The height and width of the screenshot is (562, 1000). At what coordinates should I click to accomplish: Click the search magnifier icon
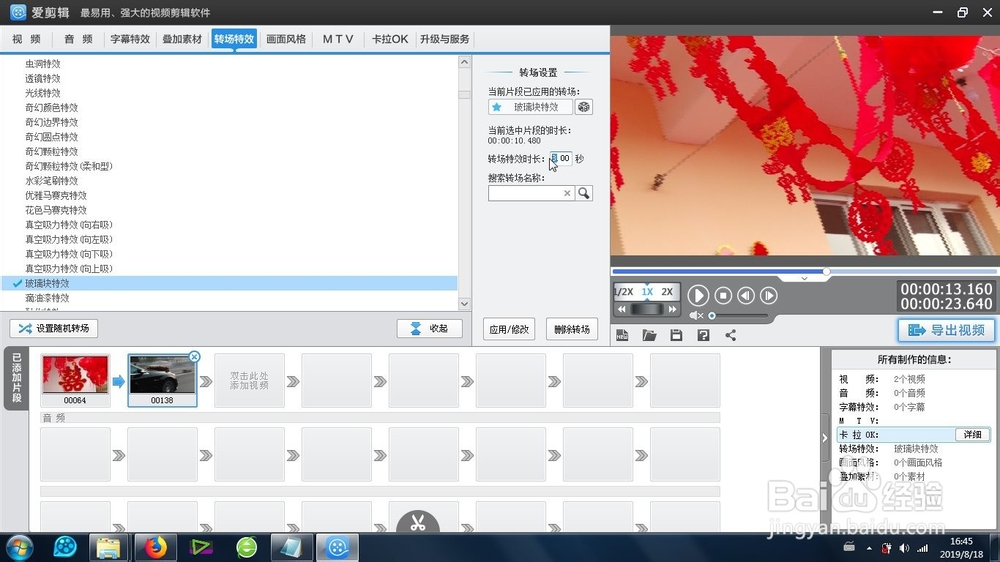tap(584, 193)
